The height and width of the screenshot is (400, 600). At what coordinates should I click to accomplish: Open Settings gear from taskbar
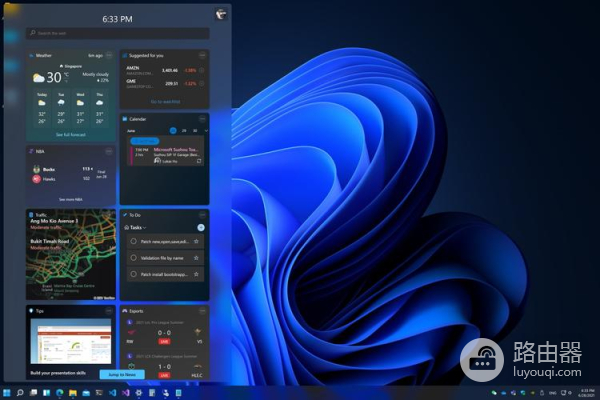point(139,393)
